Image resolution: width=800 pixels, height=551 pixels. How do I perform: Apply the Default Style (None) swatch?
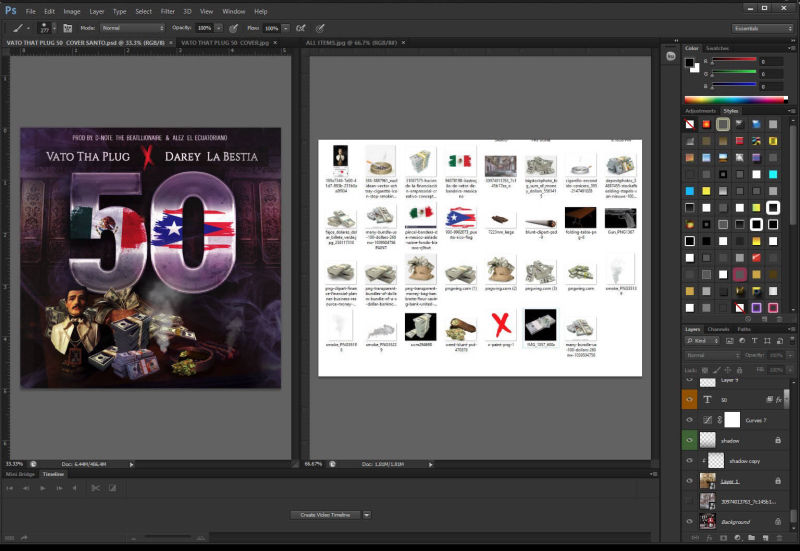(689, 124)
